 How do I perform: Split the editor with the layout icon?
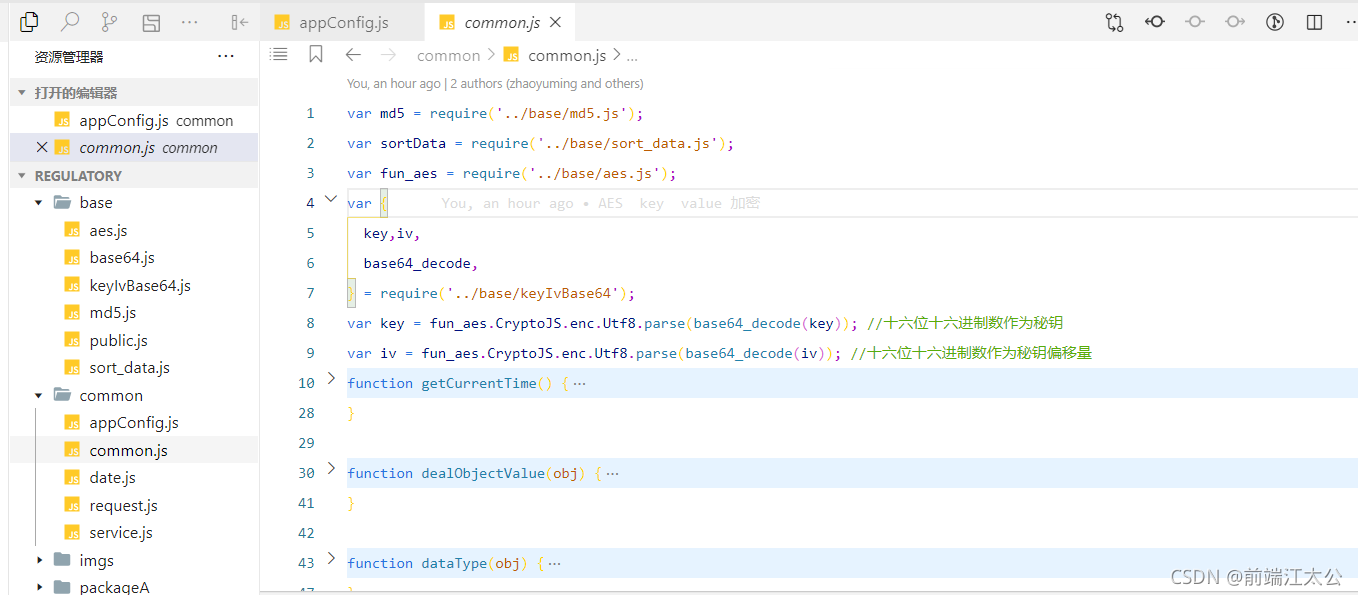1315,22
